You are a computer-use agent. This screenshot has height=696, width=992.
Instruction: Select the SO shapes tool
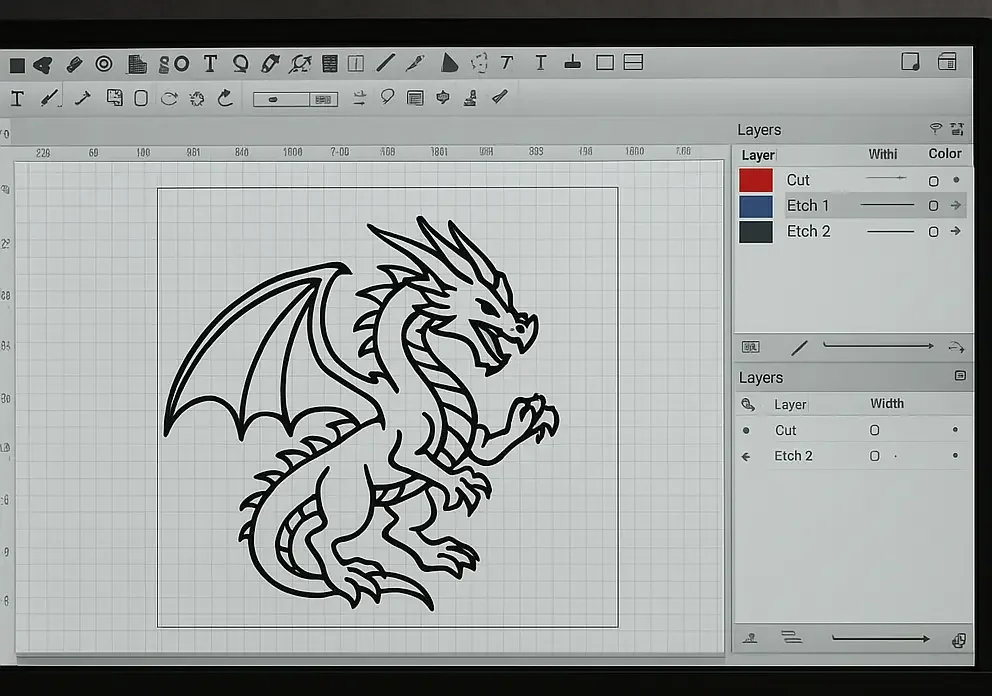coord(174,64)
